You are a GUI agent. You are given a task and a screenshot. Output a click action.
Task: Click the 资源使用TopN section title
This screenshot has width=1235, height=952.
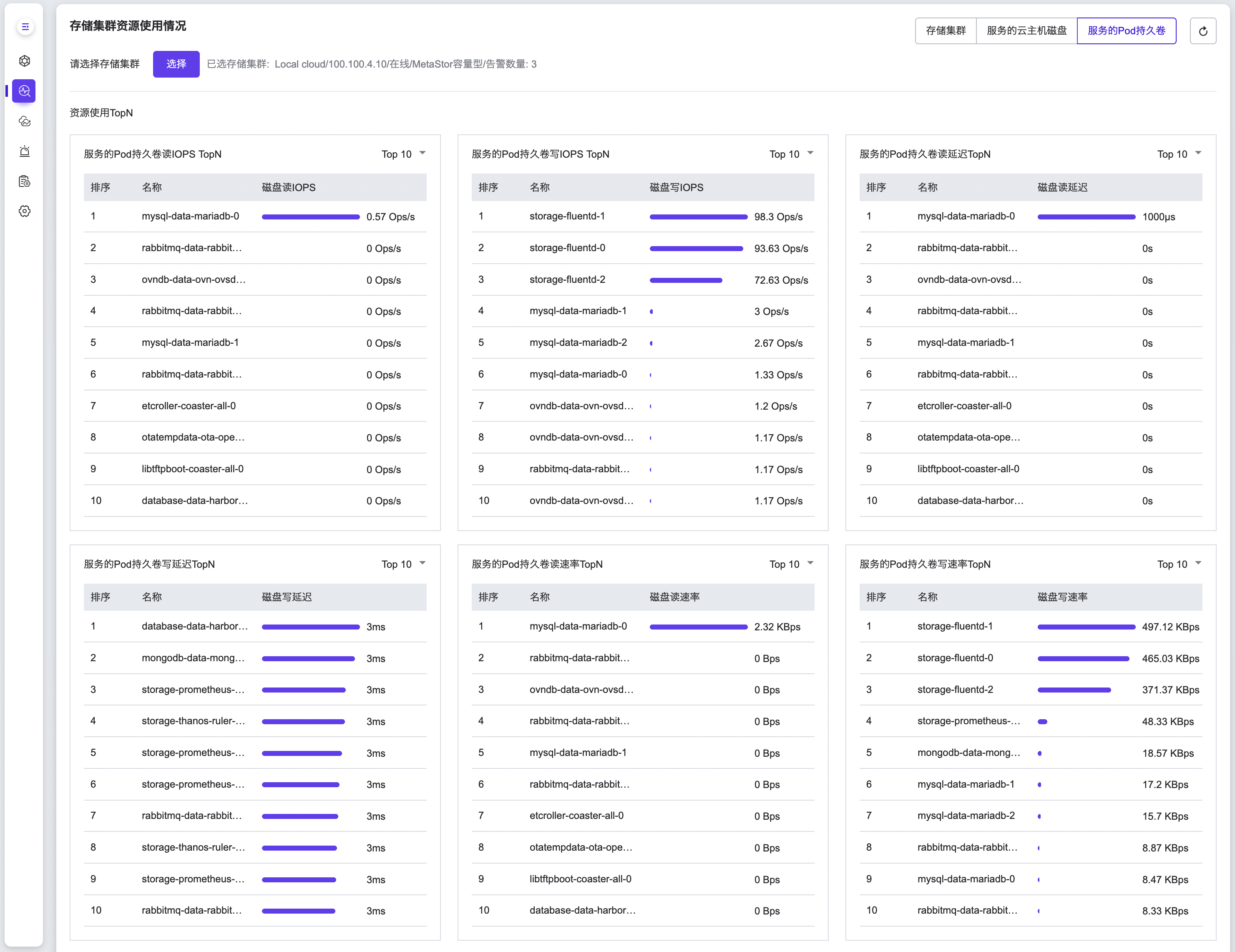[x=101, y=113]
